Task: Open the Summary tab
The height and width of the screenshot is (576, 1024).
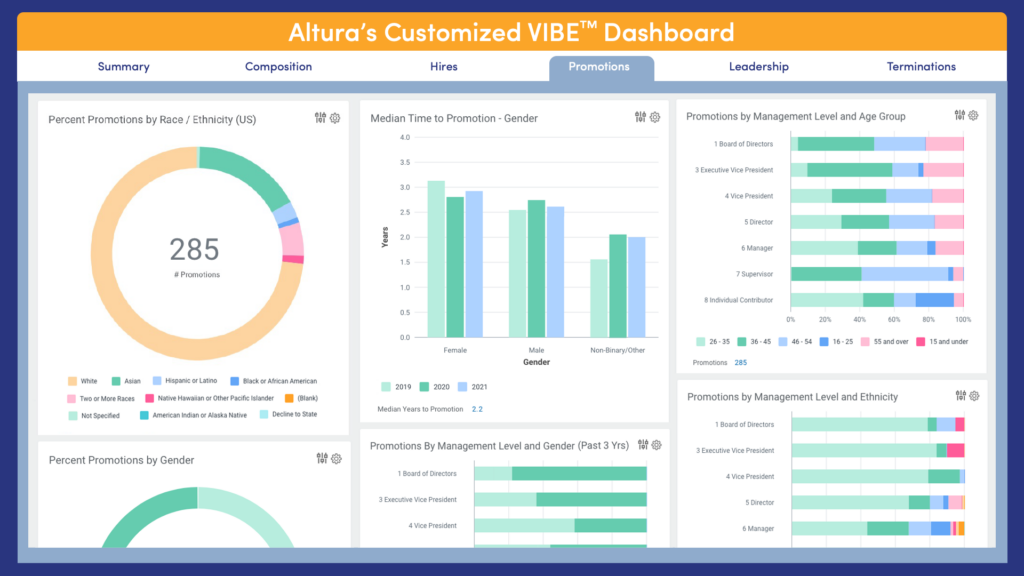Action: (x=123, y=66)
